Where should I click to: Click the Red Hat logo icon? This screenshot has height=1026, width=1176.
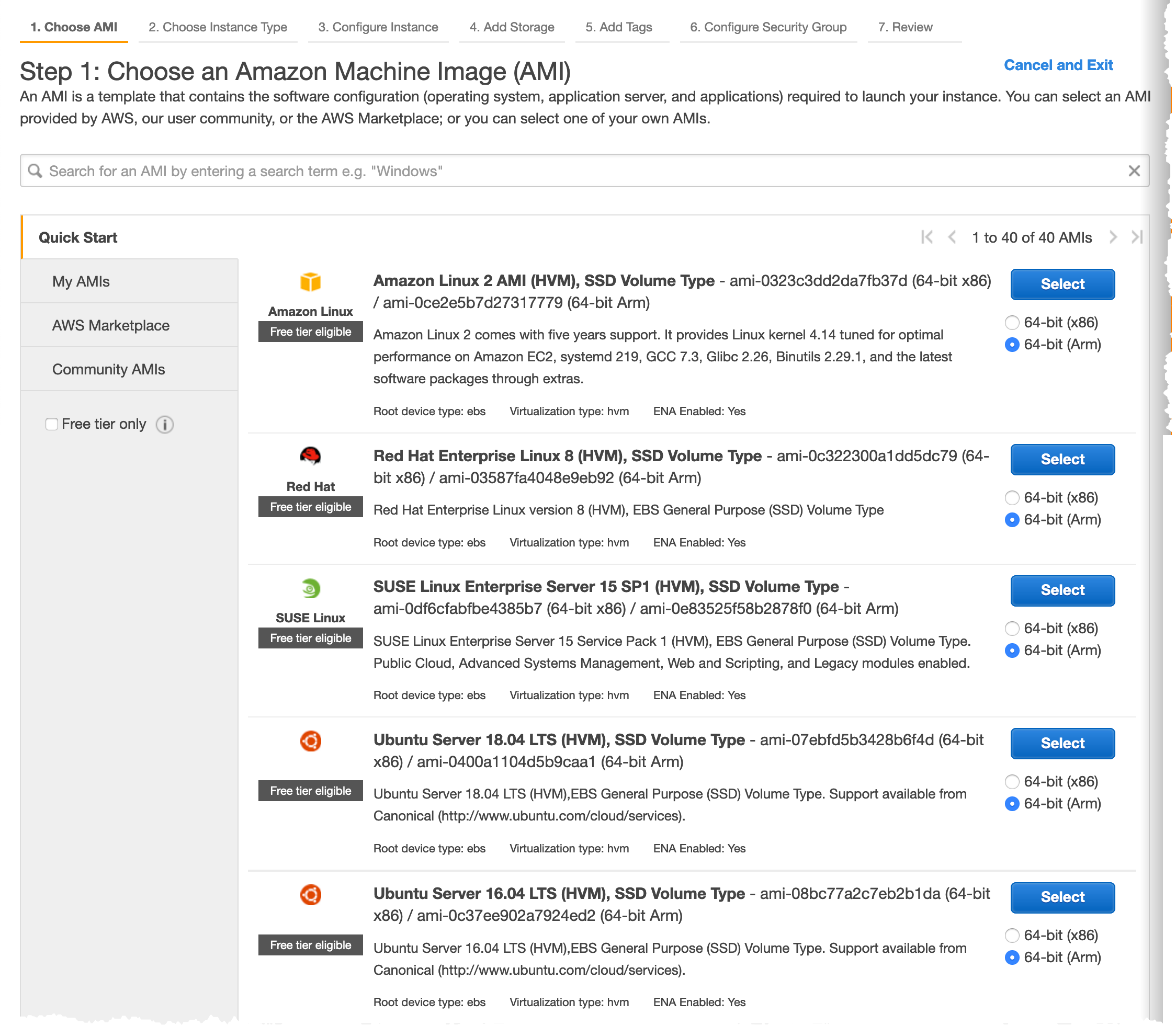(x=310, y=456)
